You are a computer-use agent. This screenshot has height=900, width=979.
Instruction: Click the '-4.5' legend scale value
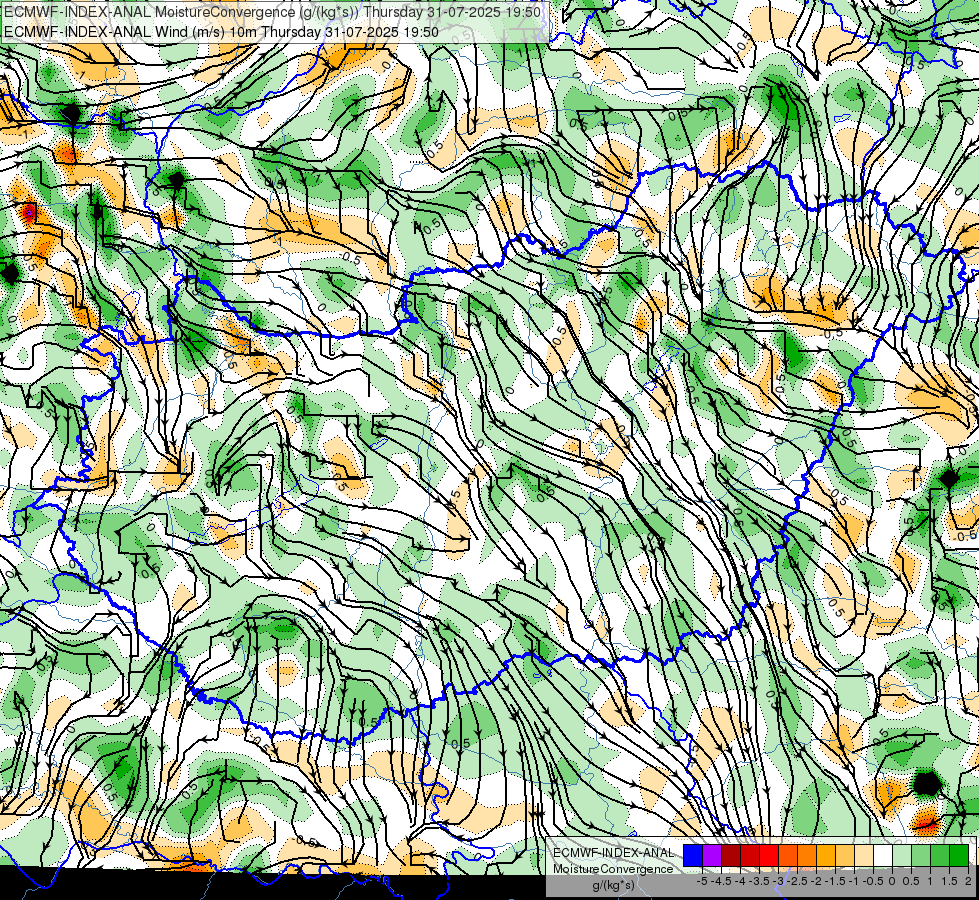pyautogui.click(x=719, y=881)
